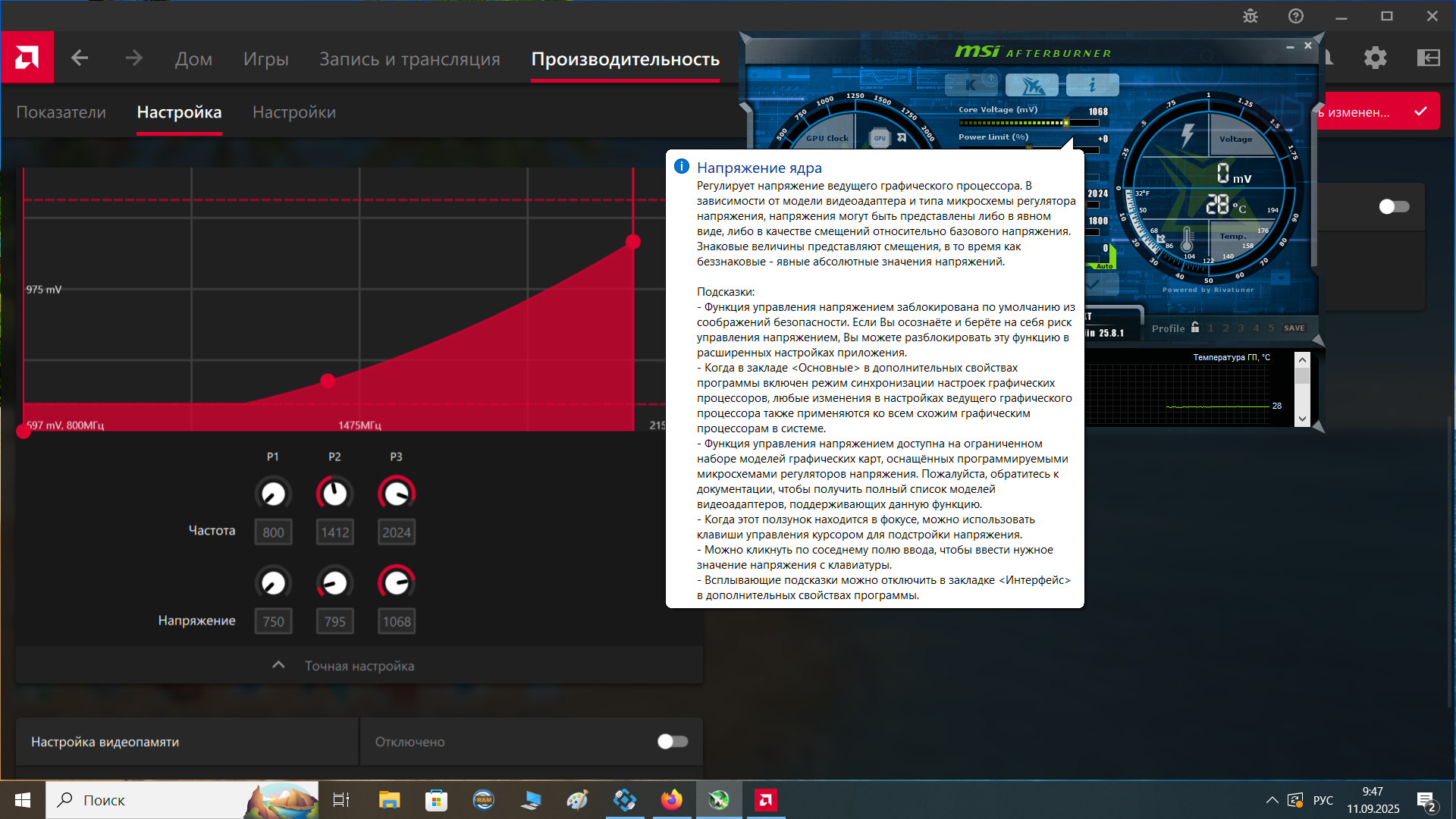Open AMD settings gear icon
Image resolution: width=1456 pixels, height=819 pixels.
[x=1375, y=58]
